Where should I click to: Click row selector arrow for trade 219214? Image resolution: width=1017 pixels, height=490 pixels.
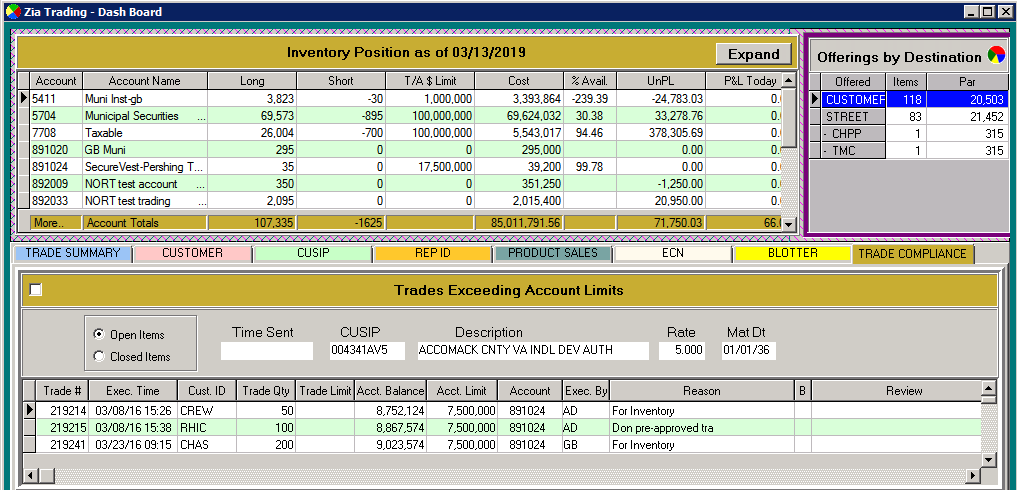[x=29, y=410]
